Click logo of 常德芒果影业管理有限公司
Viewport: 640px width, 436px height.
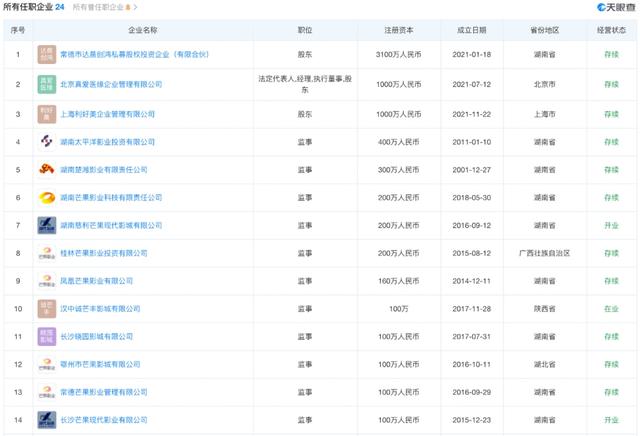coord(47,392)
